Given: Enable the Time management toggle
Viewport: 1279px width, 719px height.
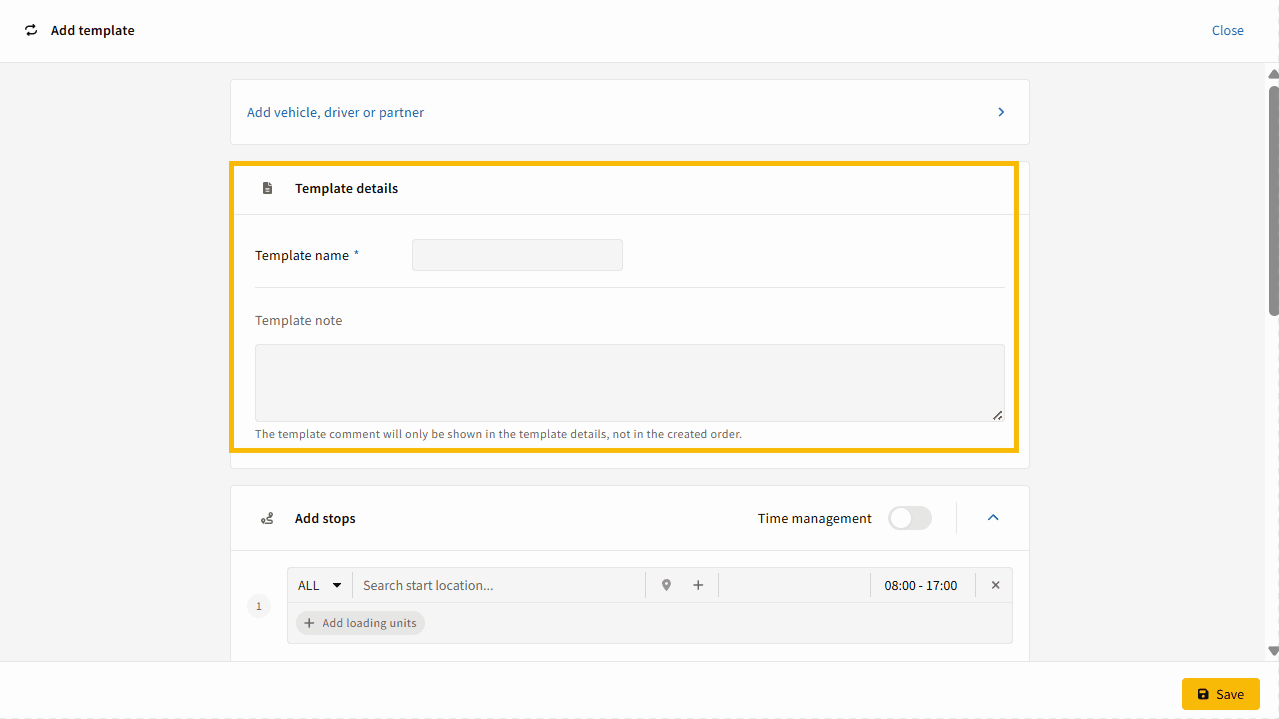Looking at the screenshot, I should pos(909,518).
